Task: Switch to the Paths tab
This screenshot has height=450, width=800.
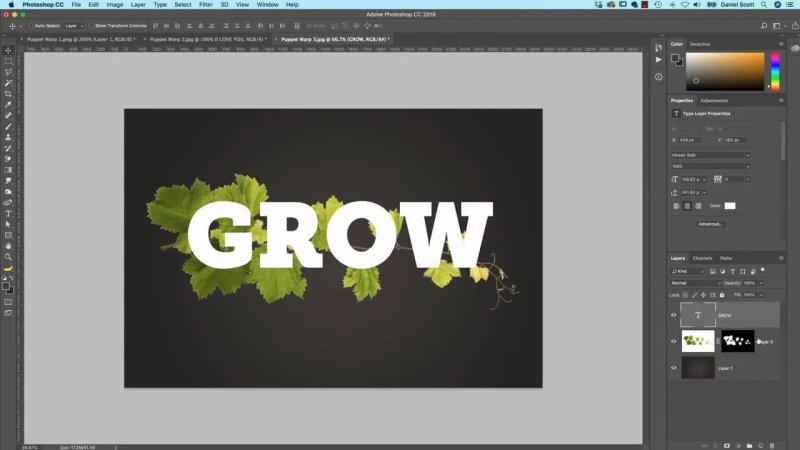Action: [x=726, y=258]
